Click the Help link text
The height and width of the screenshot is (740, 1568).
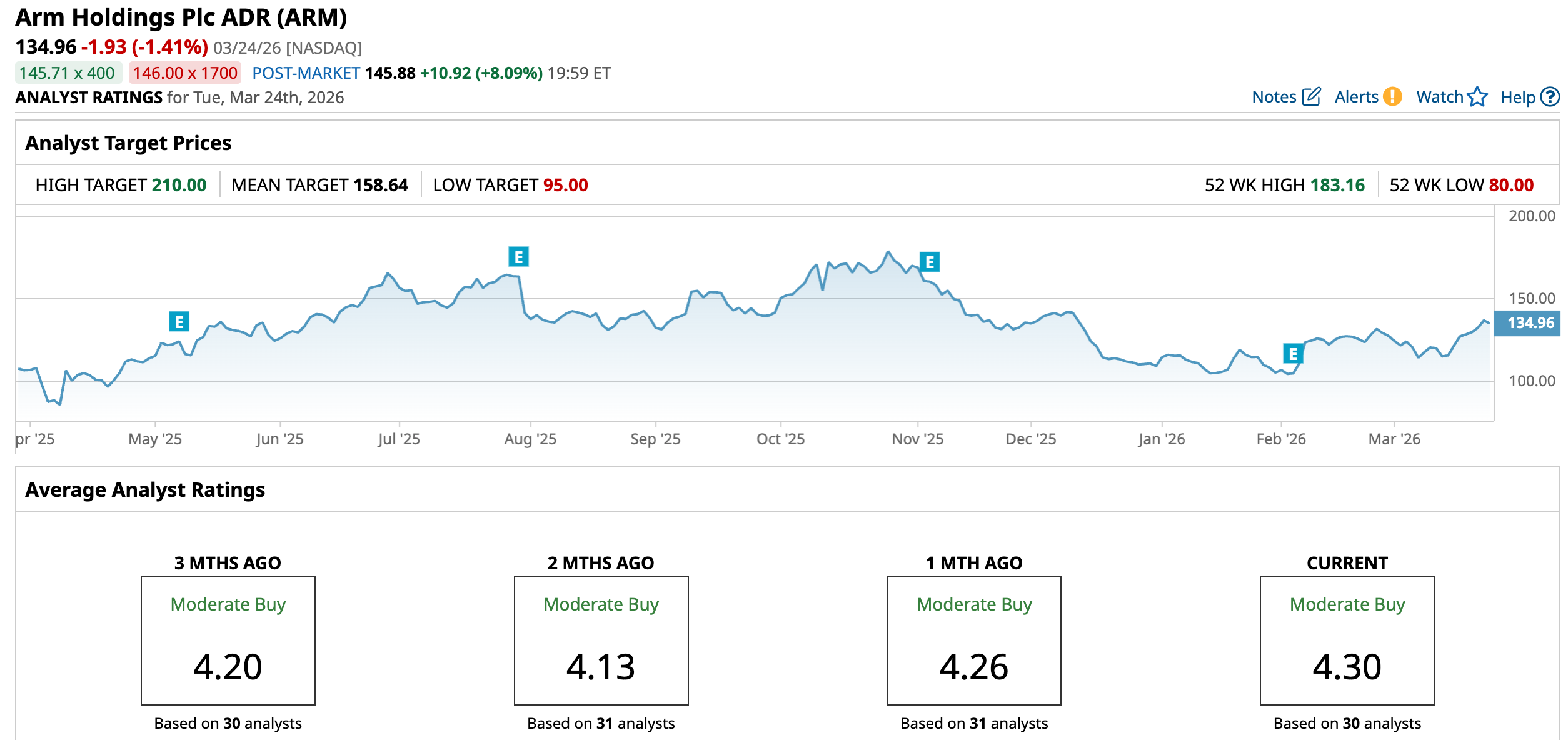point(1517,97)
